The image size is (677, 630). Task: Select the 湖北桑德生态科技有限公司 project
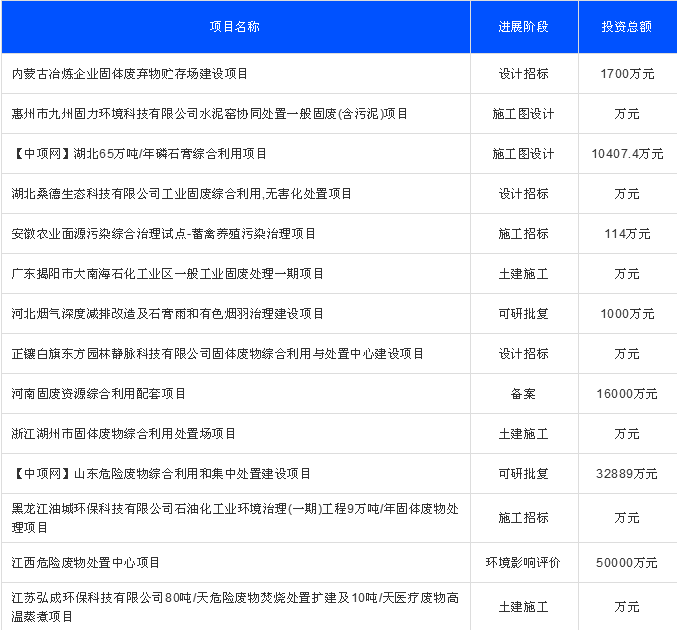tap(181, 194)
